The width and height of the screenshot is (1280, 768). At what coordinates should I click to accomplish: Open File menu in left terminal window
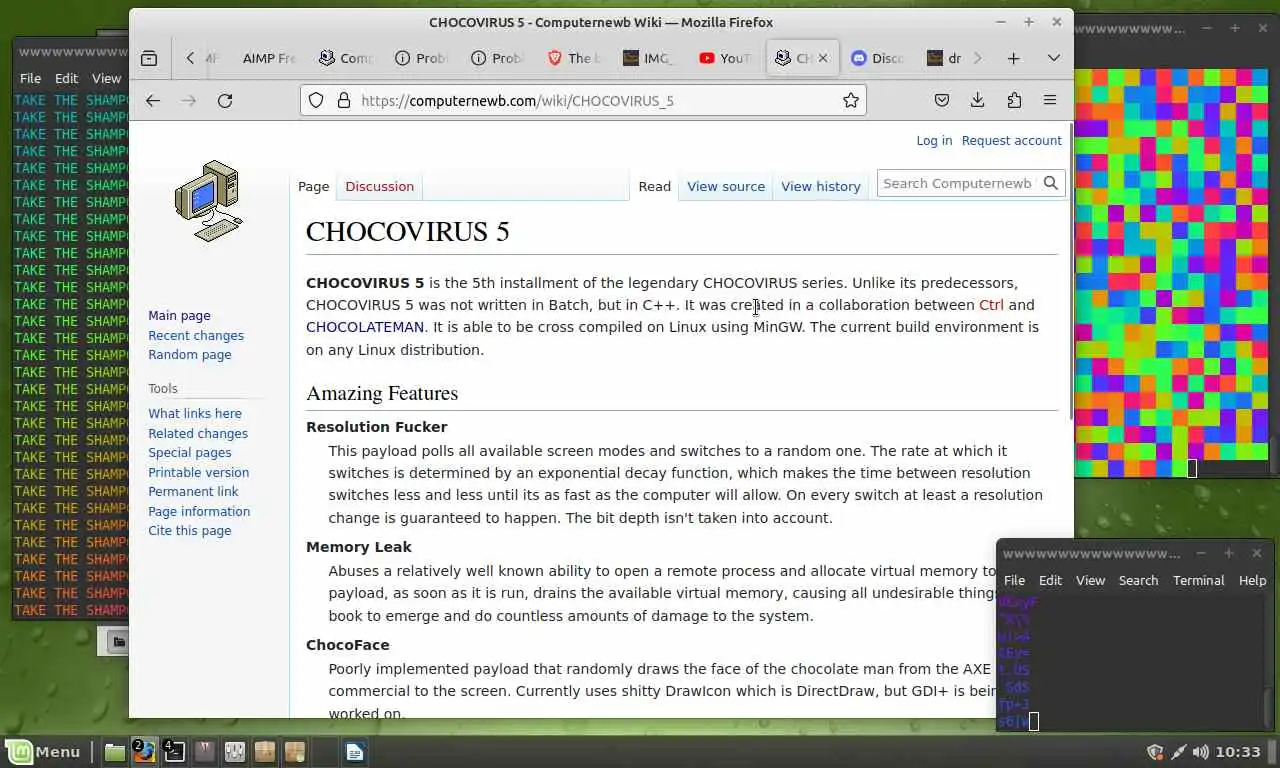(x=30, y=78)
